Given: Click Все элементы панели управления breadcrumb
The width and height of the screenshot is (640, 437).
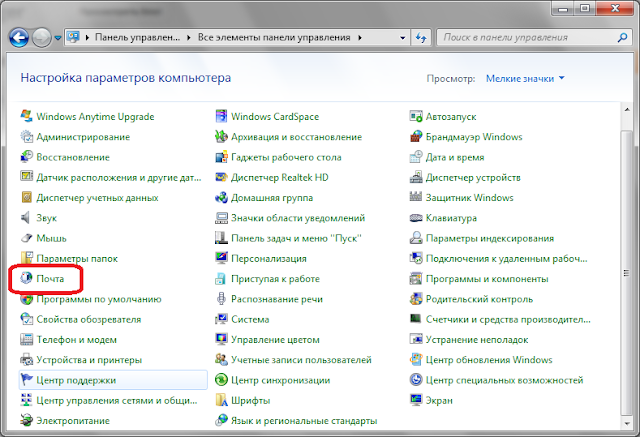Looking at the screenshot, I should [x=274, y=38].
